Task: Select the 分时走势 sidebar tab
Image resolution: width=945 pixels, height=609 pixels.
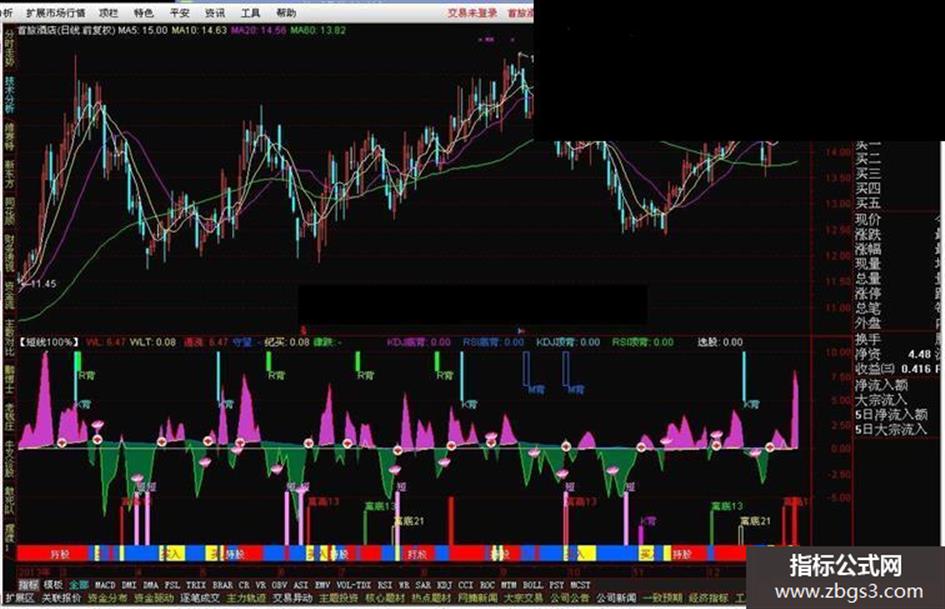Action: (x=9, y=48)
